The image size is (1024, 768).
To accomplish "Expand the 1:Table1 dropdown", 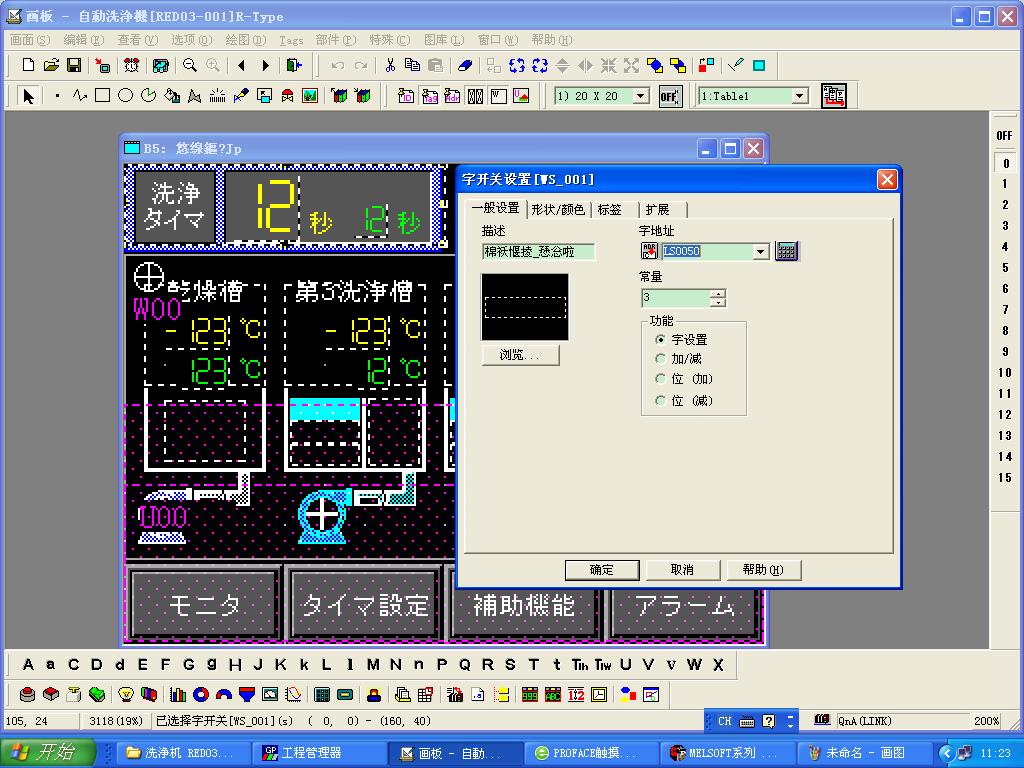I will coord(799,96).
